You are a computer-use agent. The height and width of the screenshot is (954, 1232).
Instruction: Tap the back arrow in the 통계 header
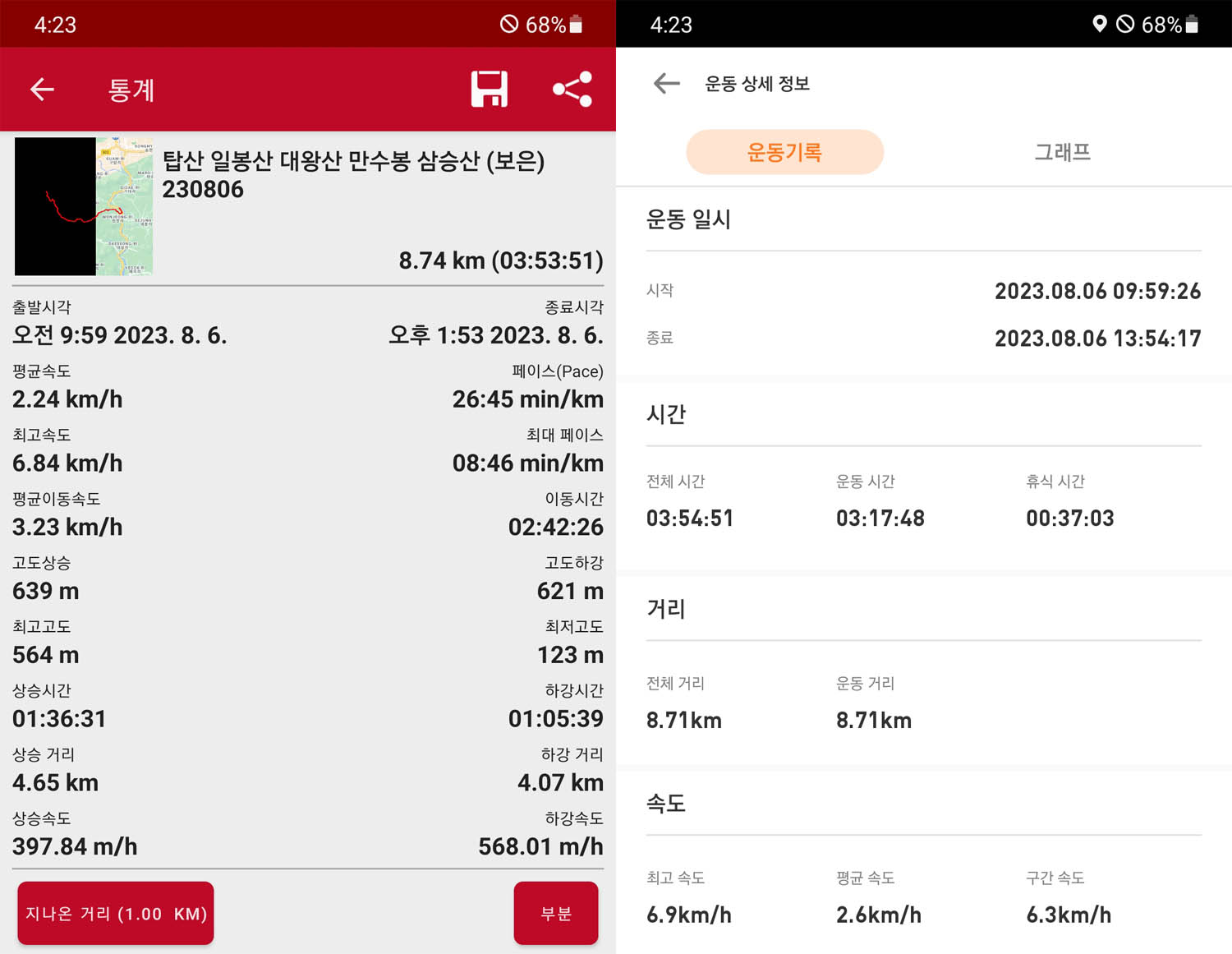tap(42, 89)
